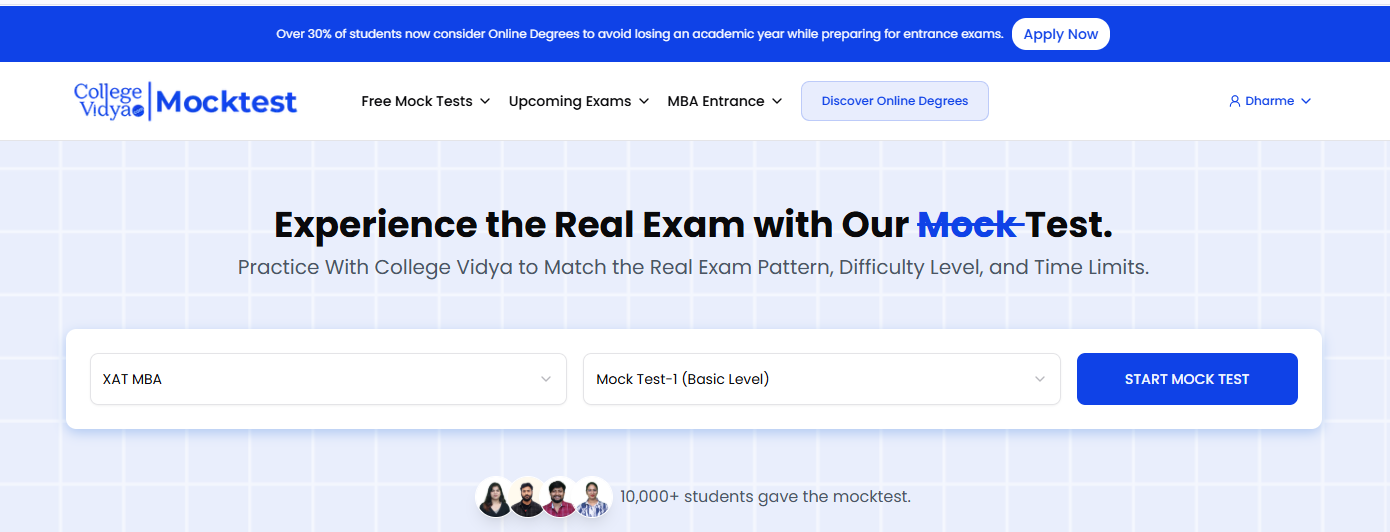Open the Mock Test-1 (Basic Level) dropdown
The height and width of the screenshot is (532, 1390).
tap(821, 379)
